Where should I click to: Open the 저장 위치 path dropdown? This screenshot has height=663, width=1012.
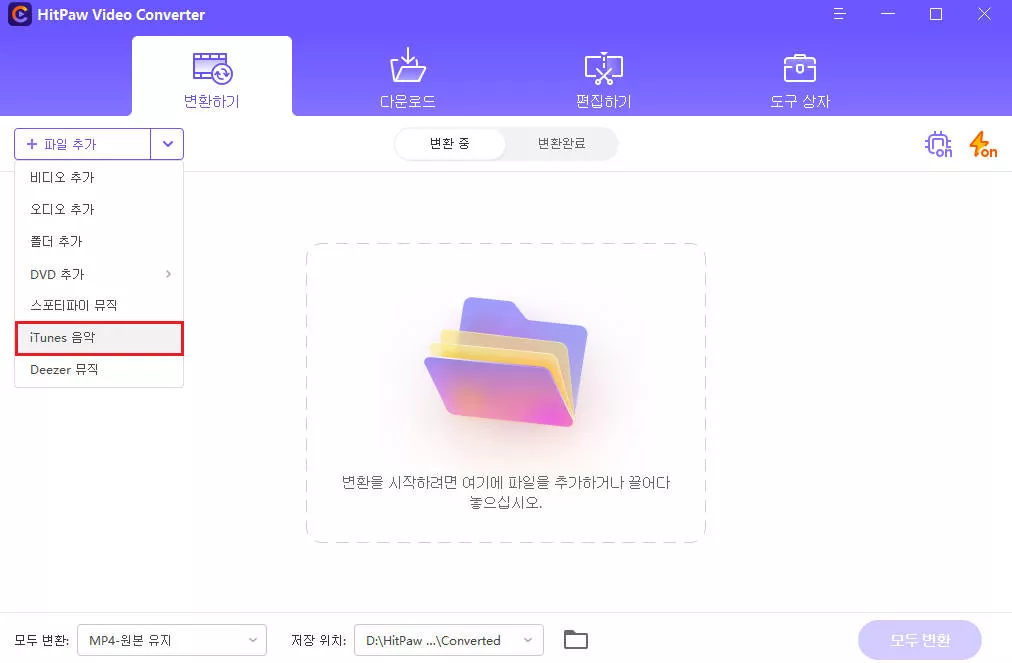tap(449, 640)
